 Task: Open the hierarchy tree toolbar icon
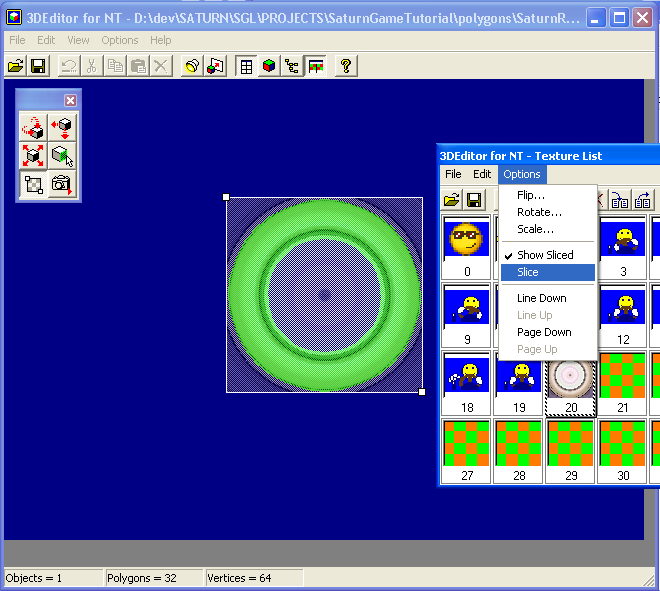coord(292,66)
